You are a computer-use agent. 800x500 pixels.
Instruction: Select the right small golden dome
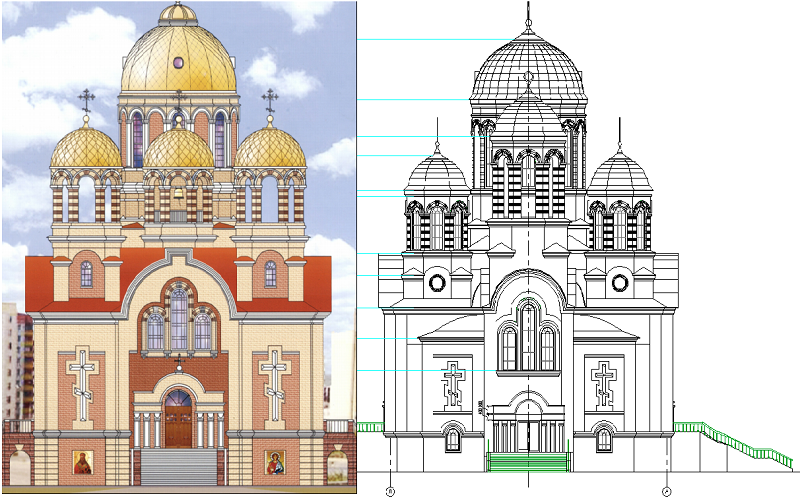[270, 150]
